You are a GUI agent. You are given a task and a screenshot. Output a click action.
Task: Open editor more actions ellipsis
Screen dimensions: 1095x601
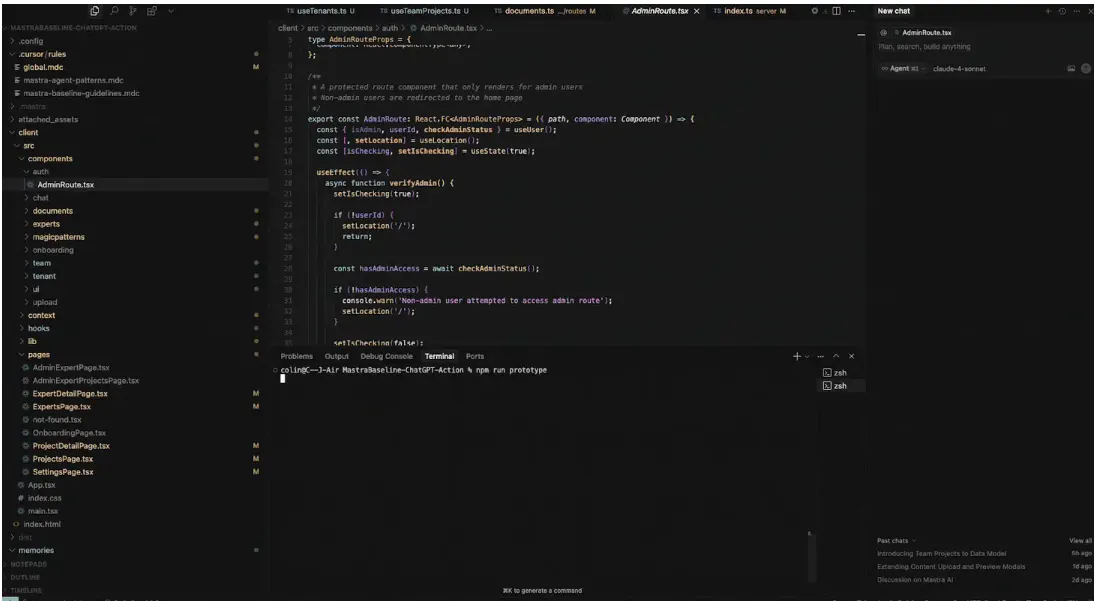(851, 11)
